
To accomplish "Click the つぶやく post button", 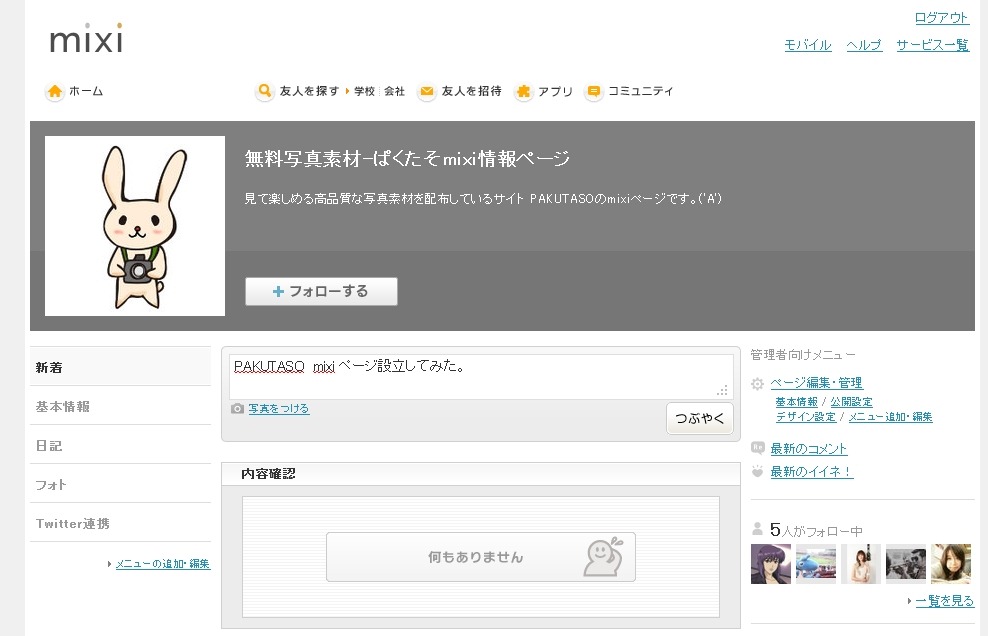I will (x=699, y=419).
